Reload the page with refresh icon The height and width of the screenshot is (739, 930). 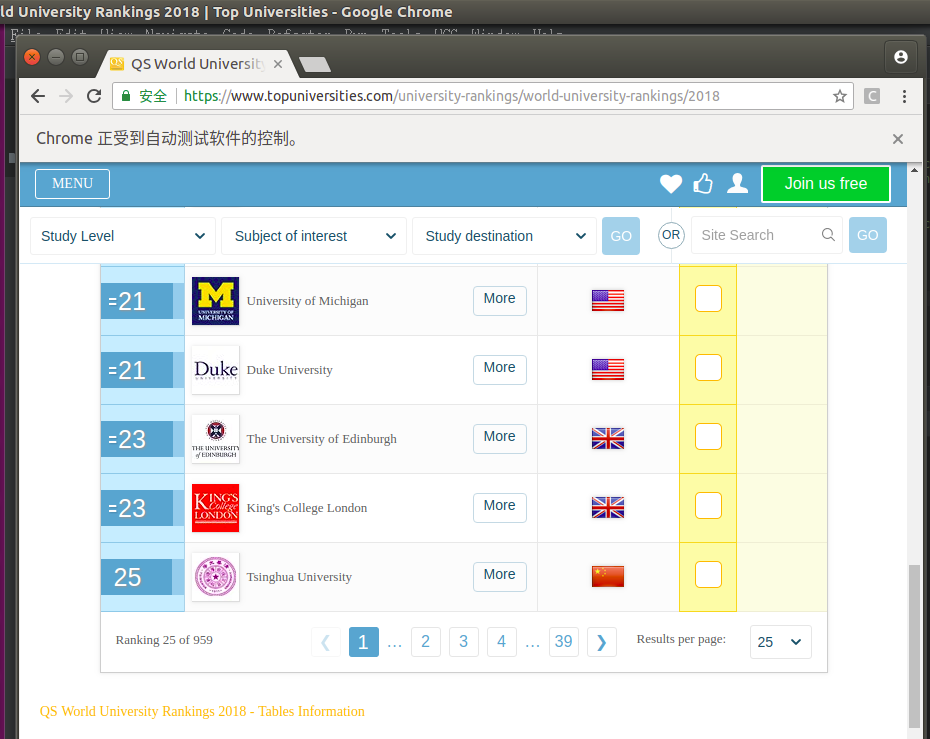[94, 96]
